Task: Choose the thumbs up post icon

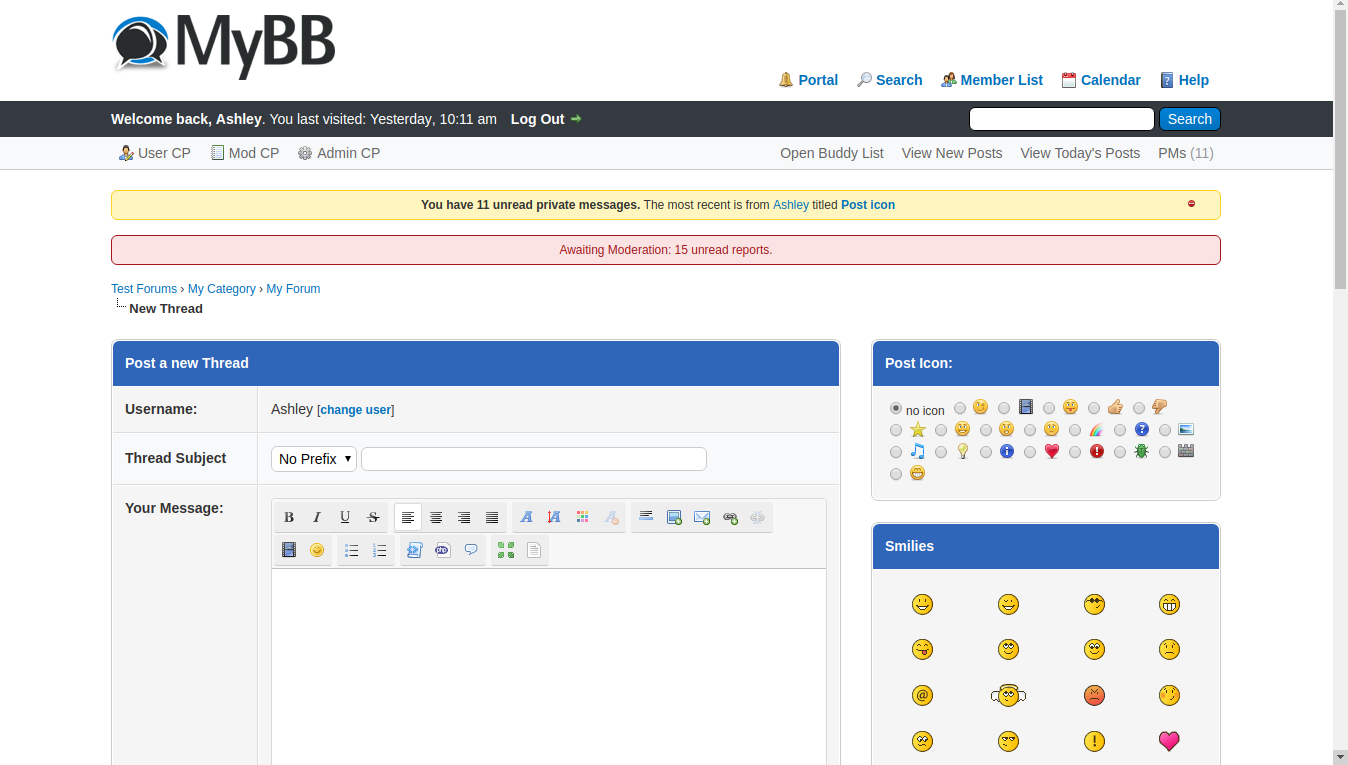Action: [x=1094, y=408]
